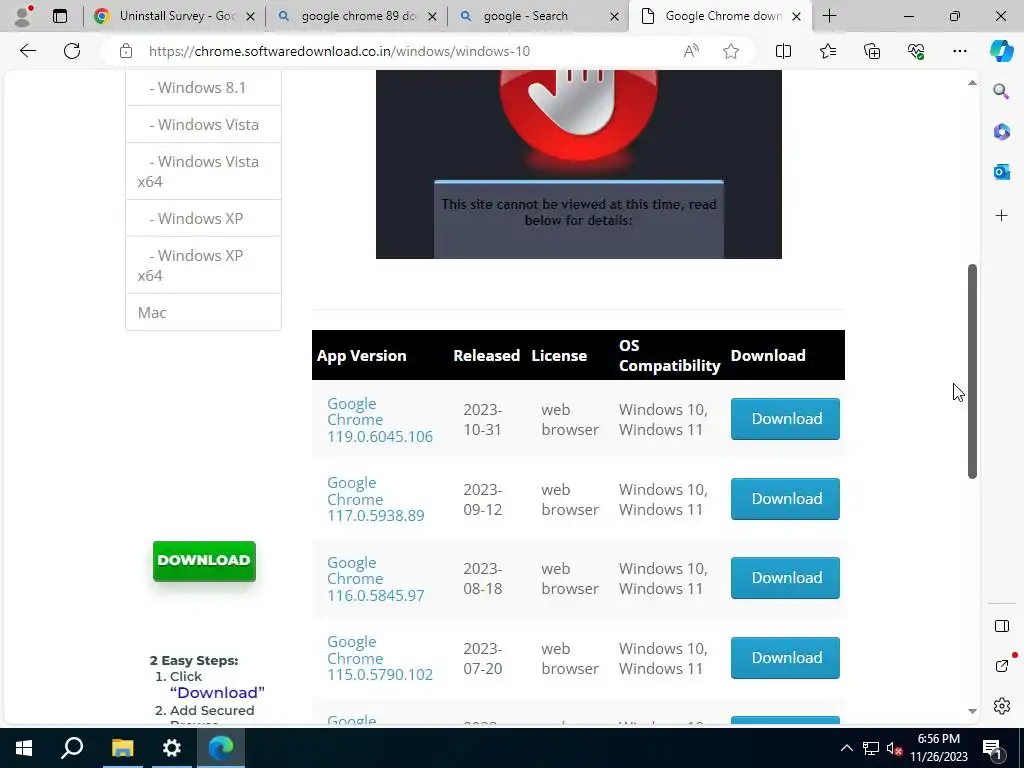View site information lock icon
The height and width of the screenshot is (768, 1024).
pyautogui.click(x=126, y=51)
